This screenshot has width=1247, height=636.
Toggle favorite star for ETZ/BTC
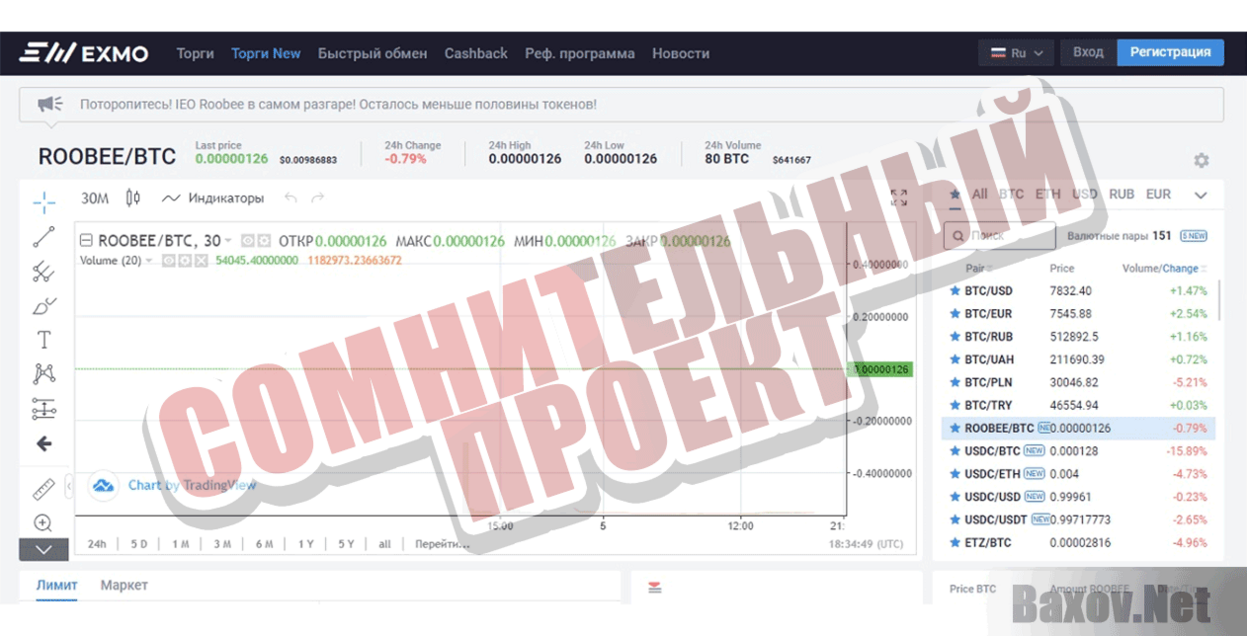tap(954, 543)
